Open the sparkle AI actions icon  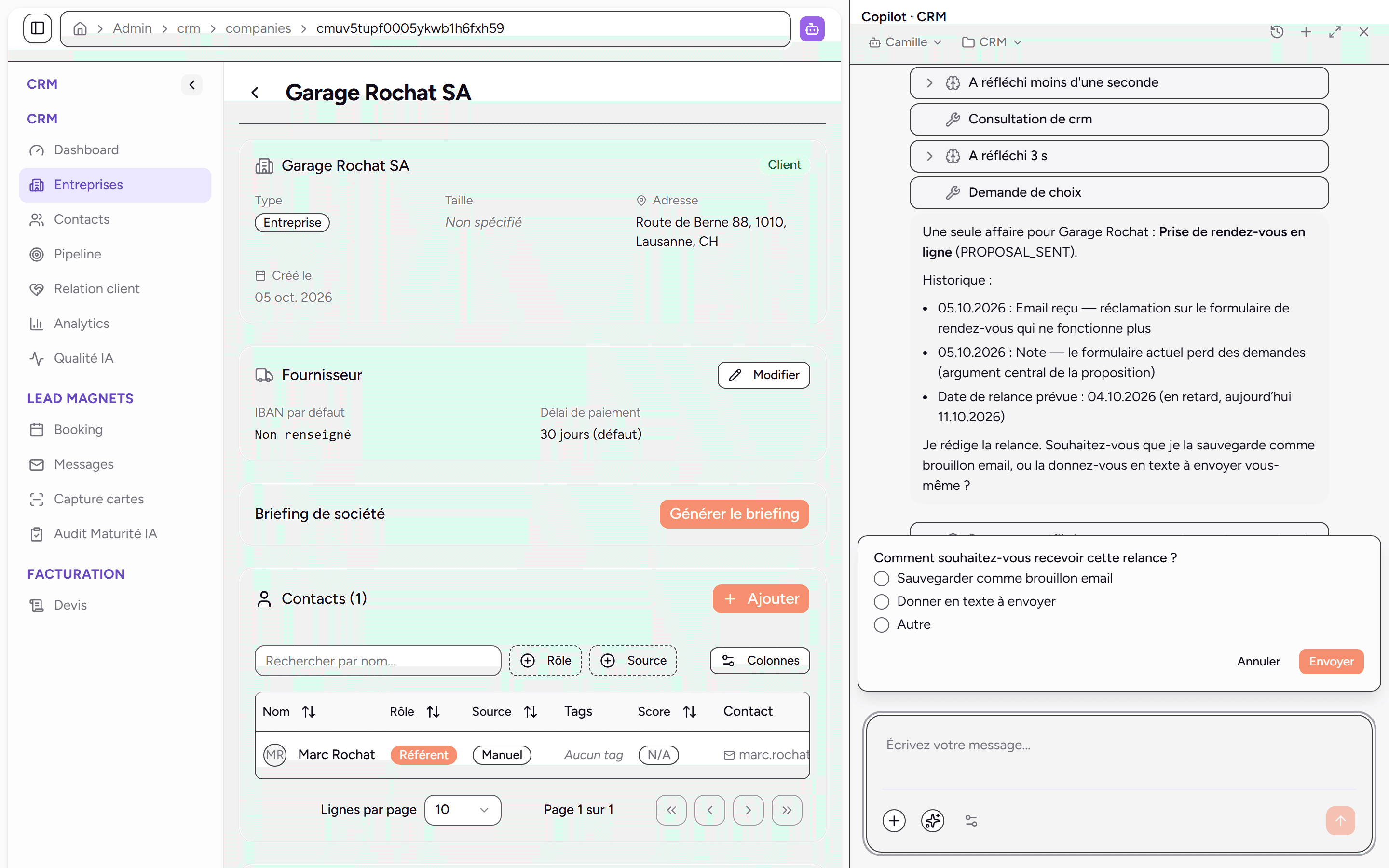tap(933, 820)
